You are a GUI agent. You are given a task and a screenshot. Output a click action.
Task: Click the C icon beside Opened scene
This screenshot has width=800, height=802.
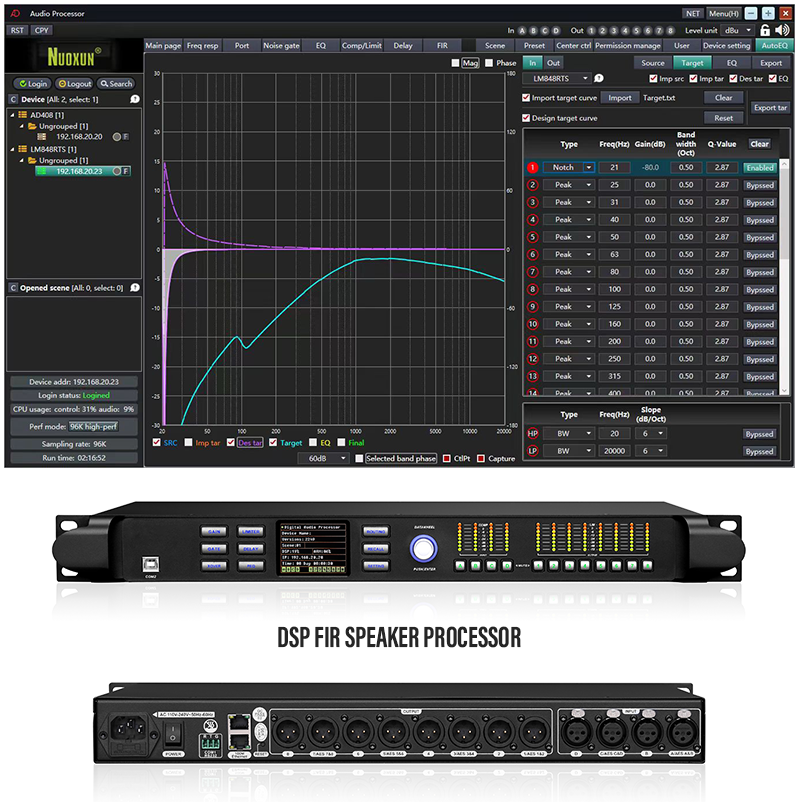click(x=13, y=288)
